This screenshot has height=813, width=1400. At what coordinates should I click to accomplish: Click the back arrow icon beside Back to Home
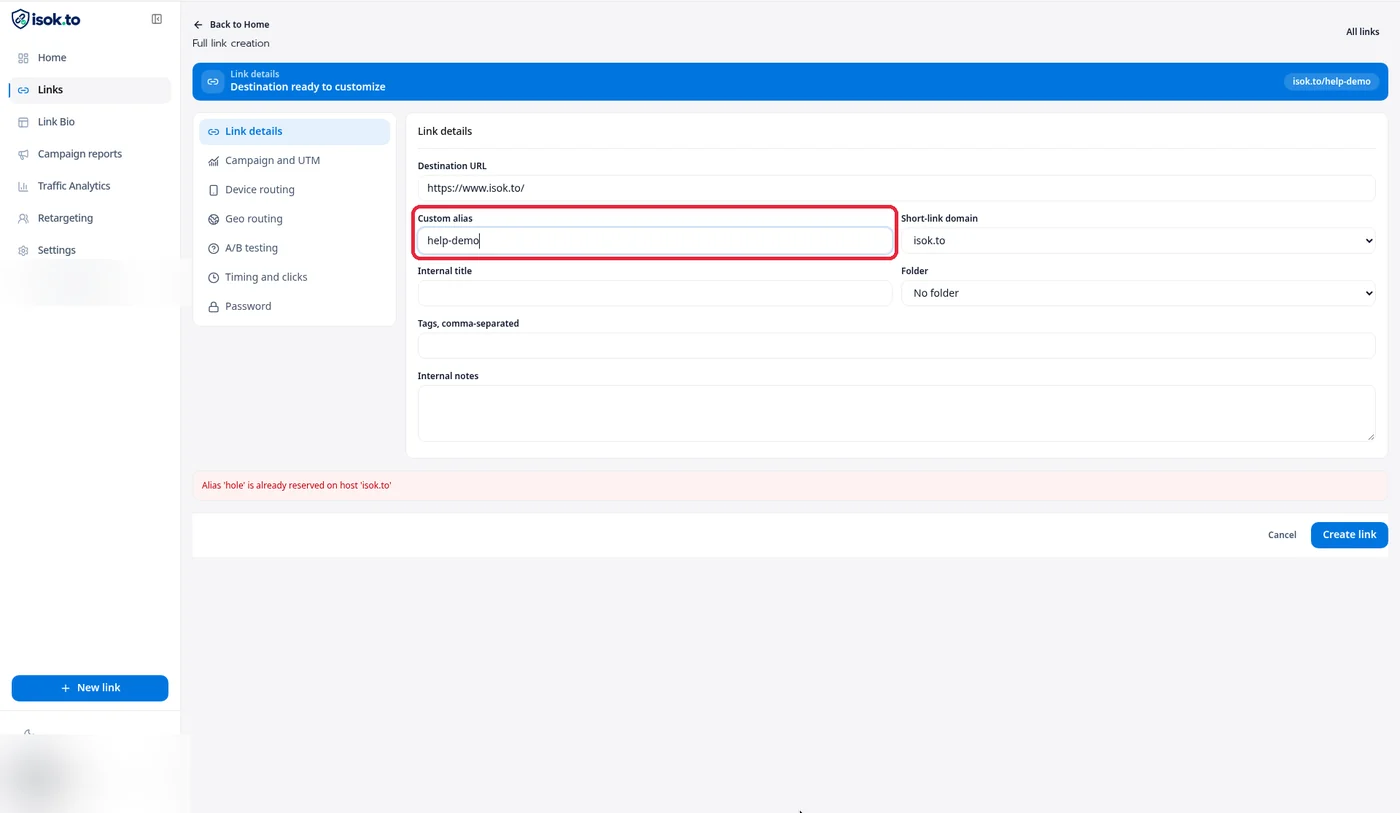[198, 24]
